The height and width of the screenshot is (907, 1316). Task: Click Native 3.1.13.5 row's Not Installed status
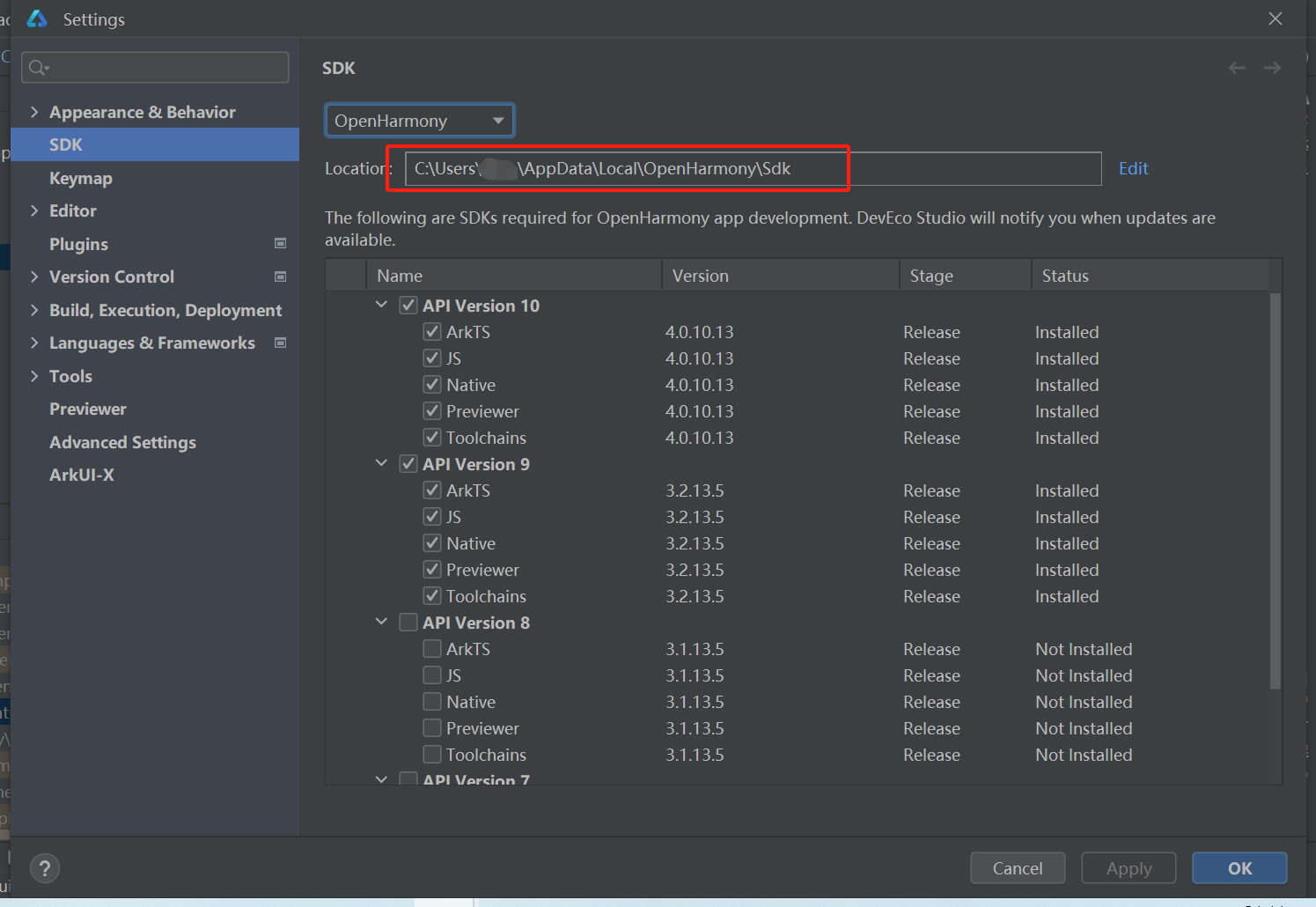point(1084,702)
